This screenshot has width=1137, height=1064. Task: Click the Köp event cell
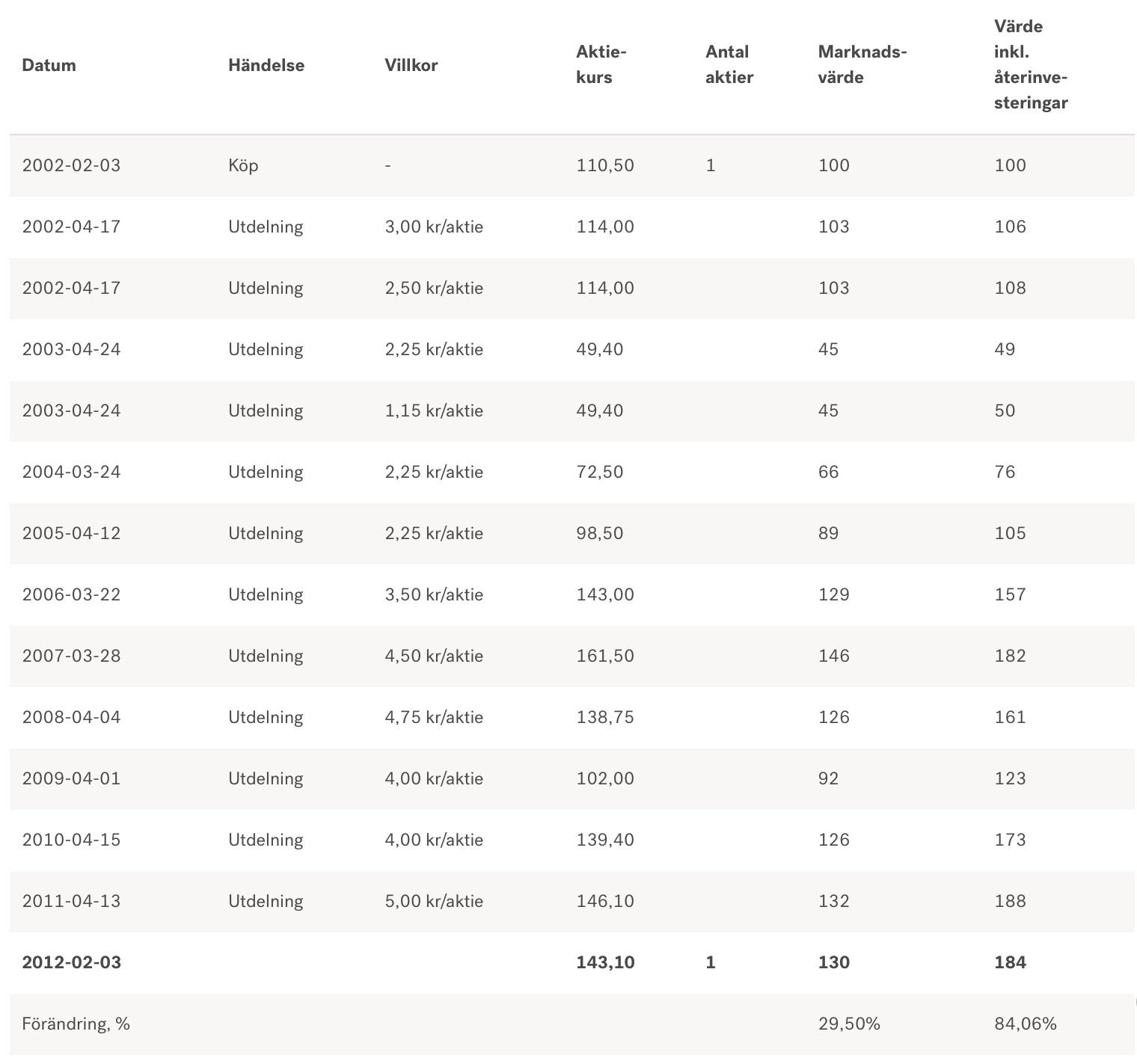243,165
